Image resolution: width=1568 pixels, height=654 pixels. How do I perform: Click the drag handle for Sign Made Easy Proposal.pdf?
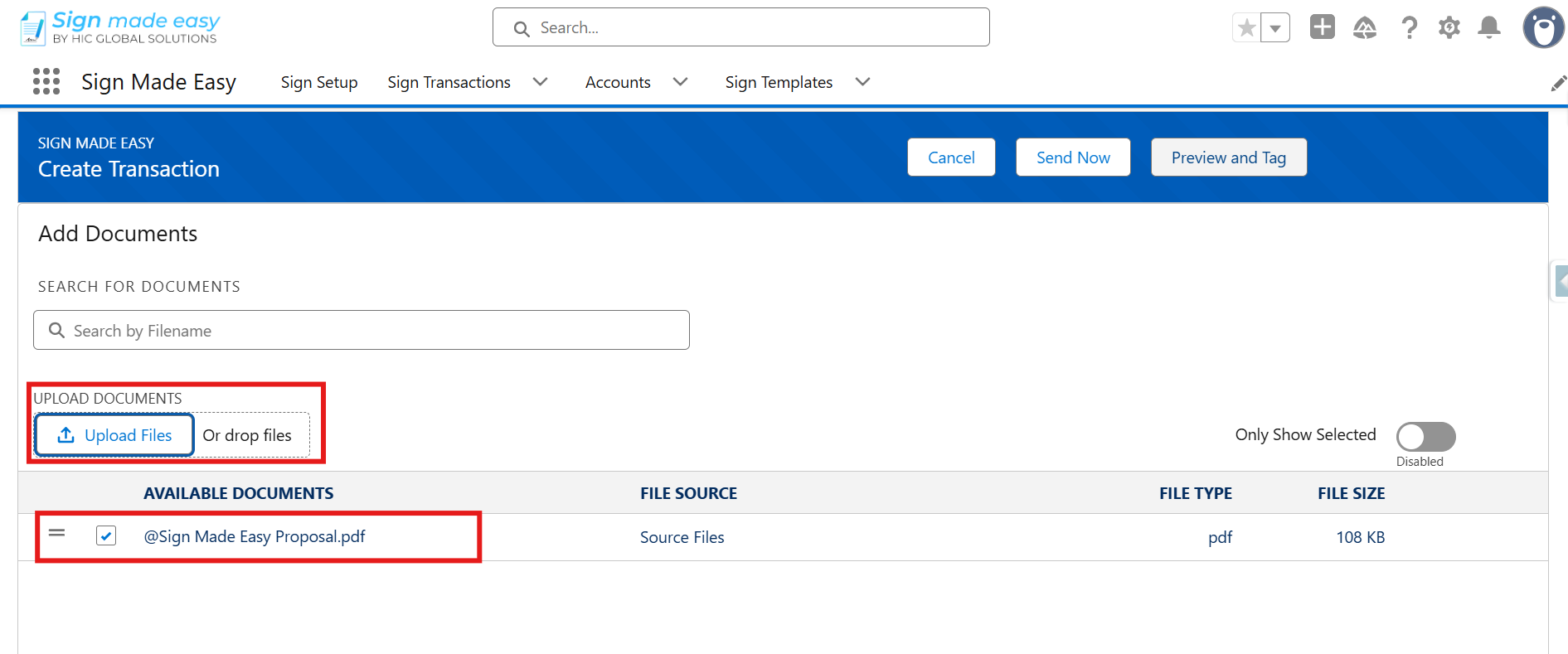pos(56,533)
